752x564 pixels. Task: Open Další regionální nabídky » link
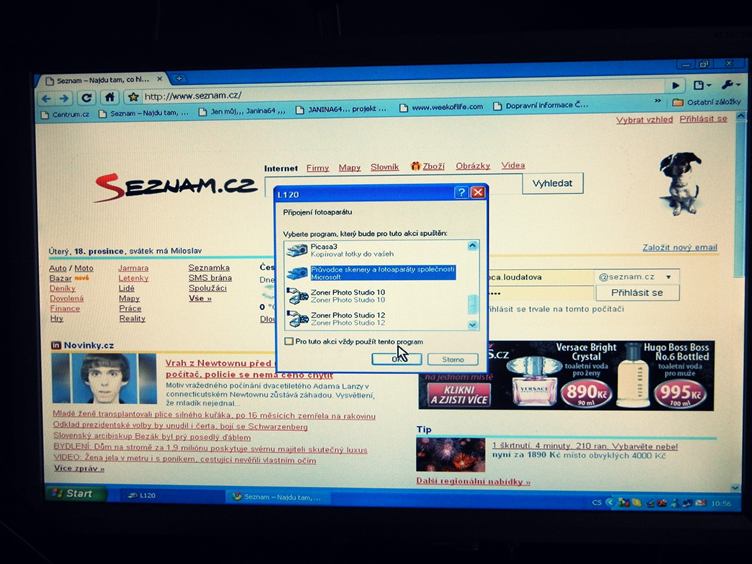[473, 481]
